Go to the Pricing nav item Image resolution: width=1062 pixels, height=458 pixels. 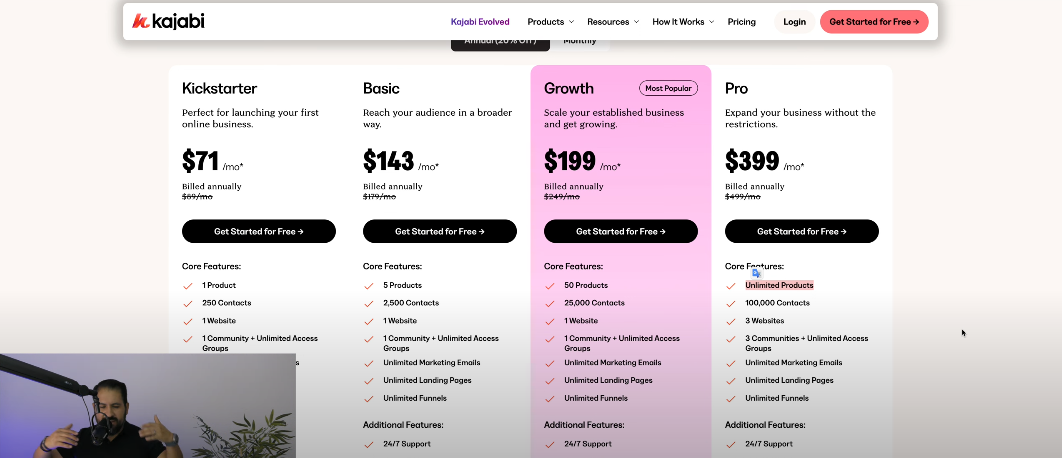742,22
